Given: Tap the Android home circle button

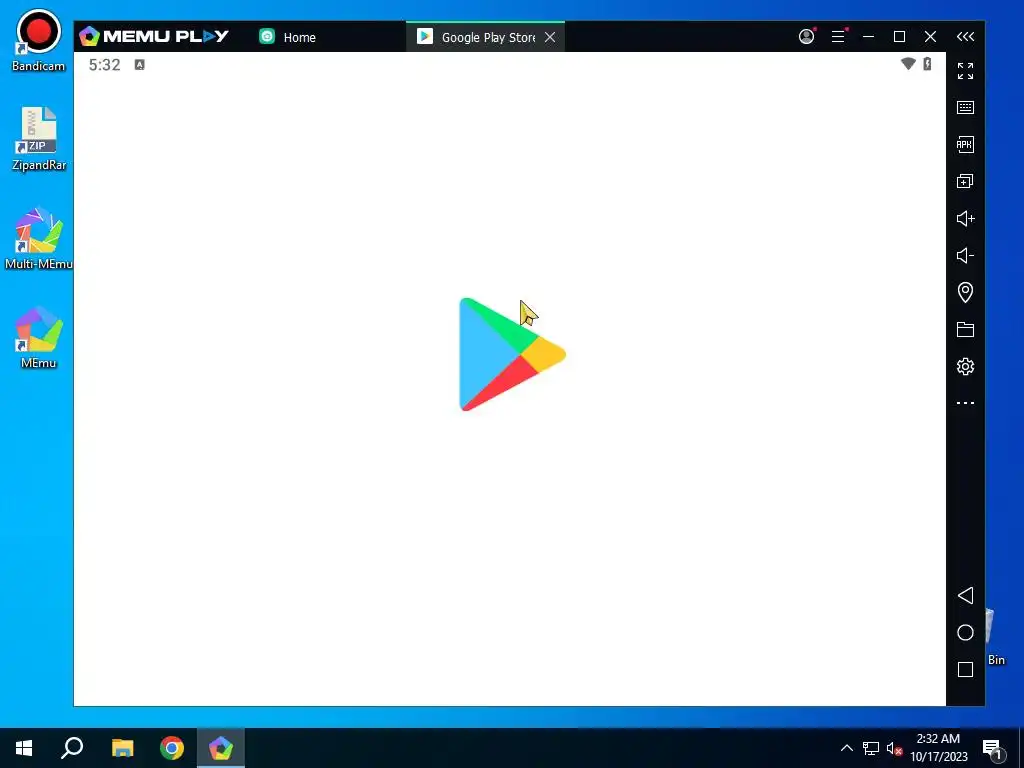Looking at the screenshot, I should [965, 632].
